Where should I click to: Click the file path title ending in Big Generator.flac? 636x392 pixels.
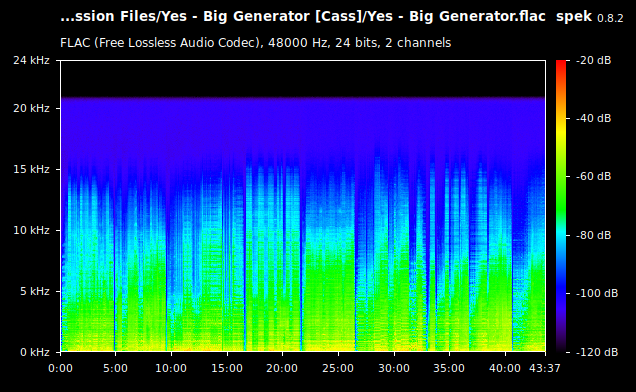click(303, 17)
